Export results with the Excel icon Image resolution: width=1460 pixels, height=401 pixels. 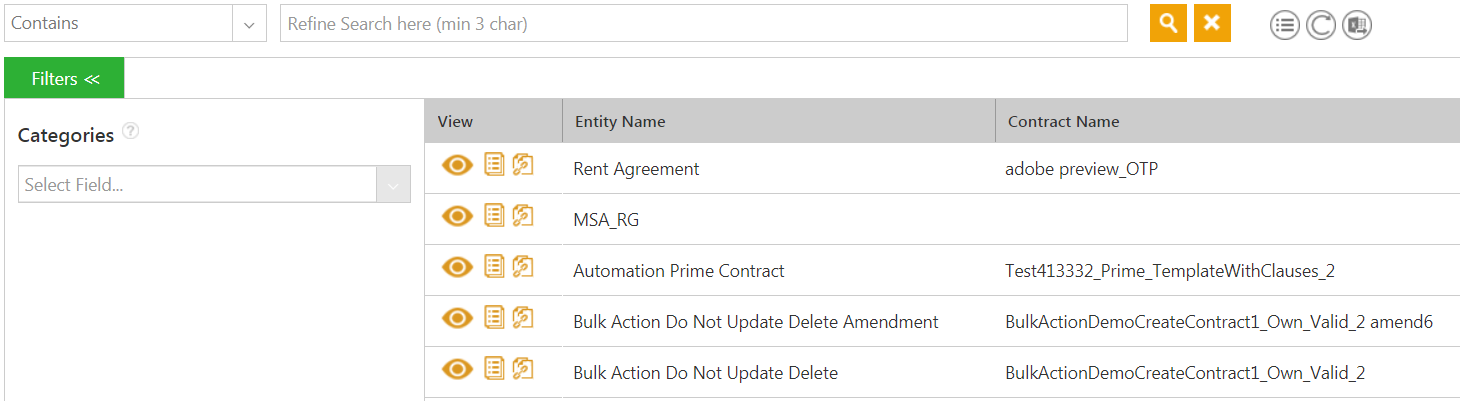(1357, 25)
